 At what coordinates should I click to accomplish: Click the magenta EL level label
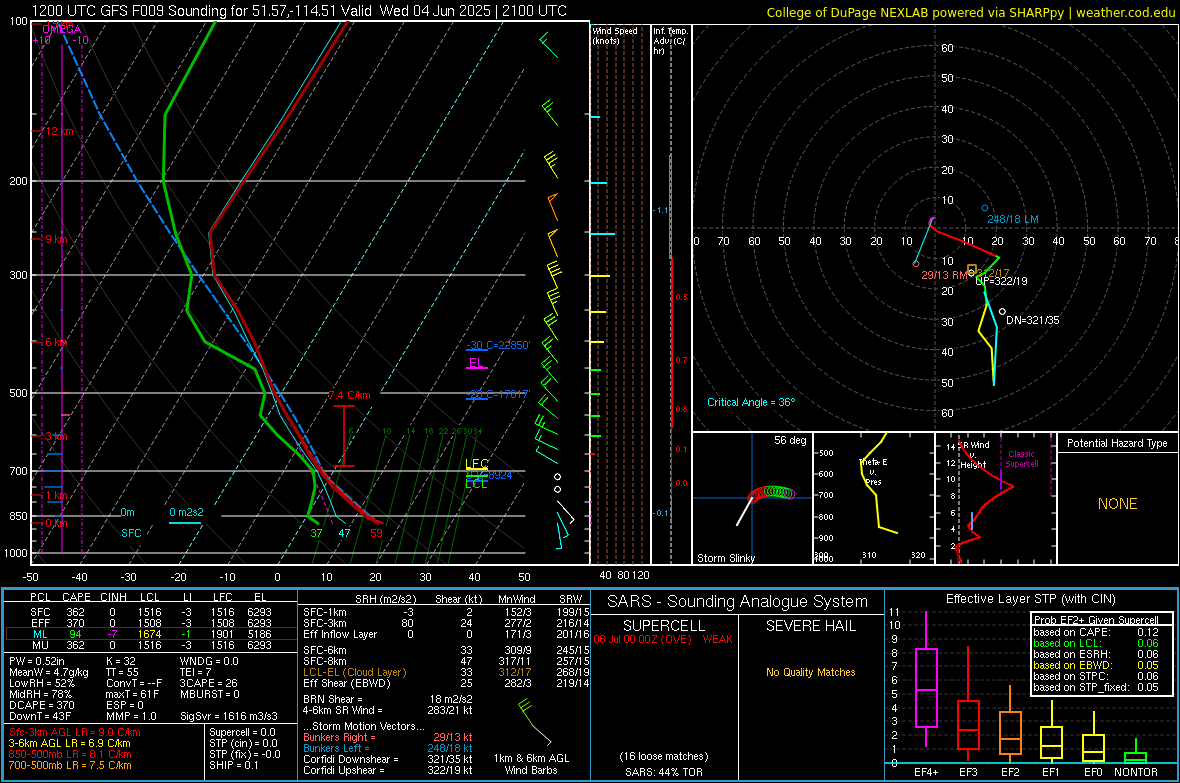click(476, 363)
